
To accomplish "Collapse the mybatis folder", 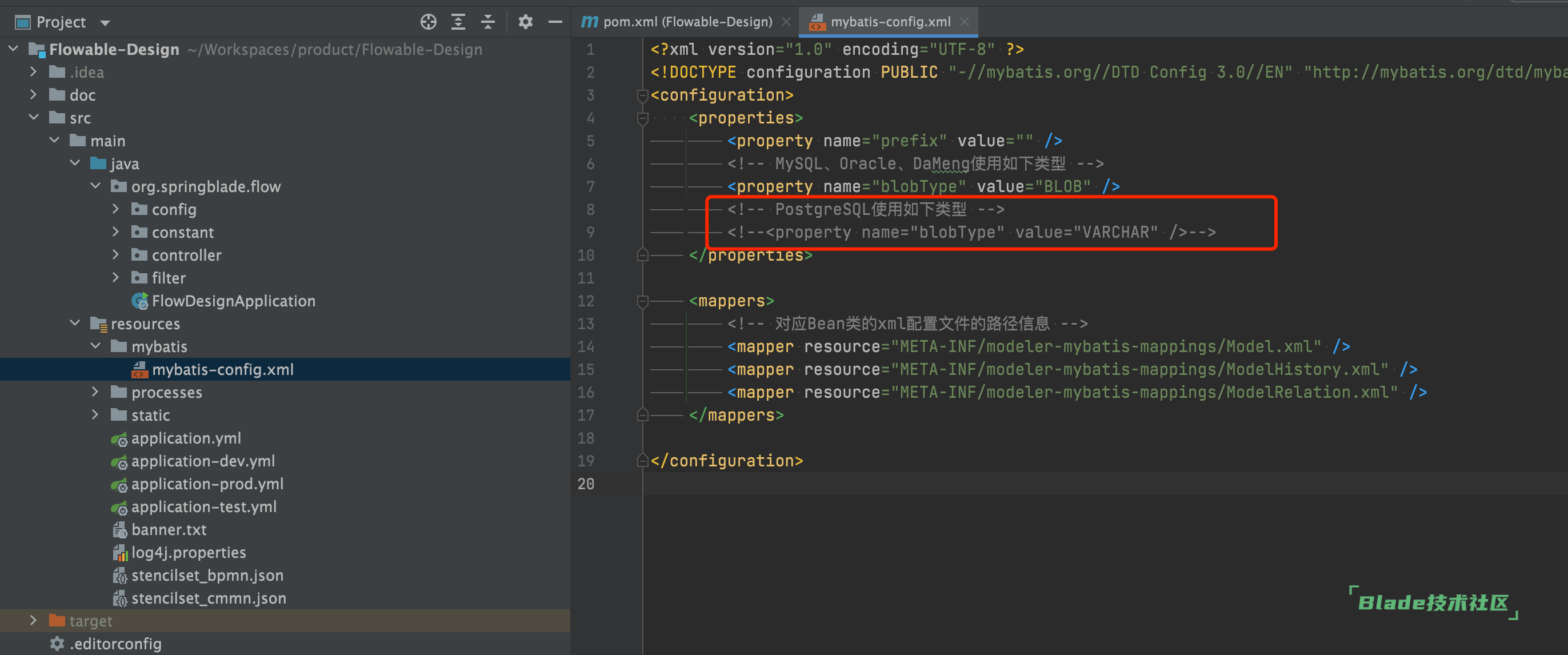I will 95,346.
